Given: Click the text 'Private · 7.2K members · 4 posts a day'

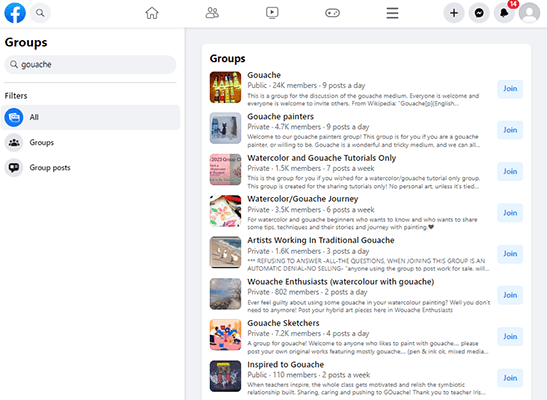Looking at the screenshot, I should coord(308,333).
